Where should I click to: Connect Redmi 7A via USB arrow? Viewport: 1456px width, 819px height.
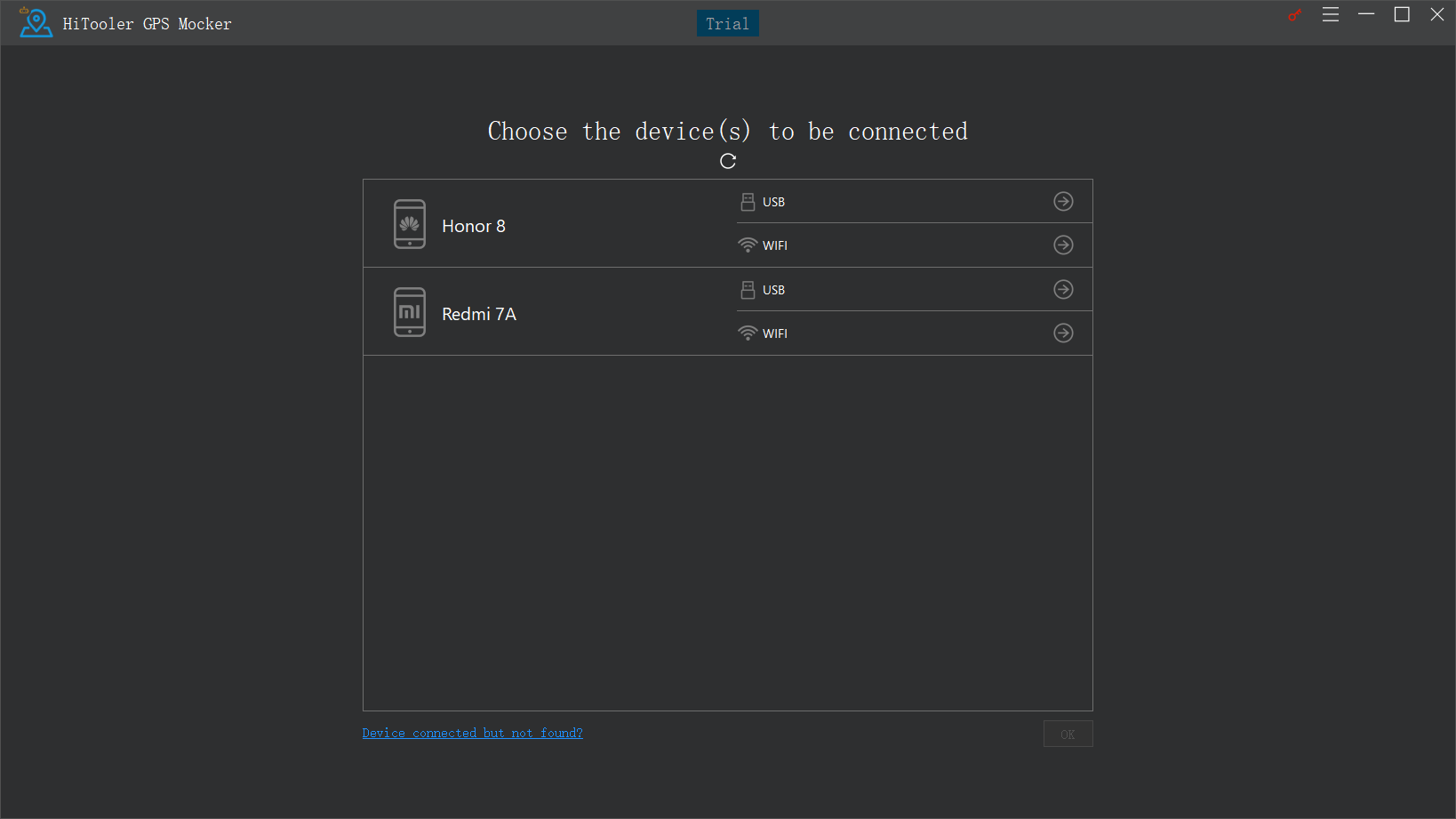(1063, 290)
